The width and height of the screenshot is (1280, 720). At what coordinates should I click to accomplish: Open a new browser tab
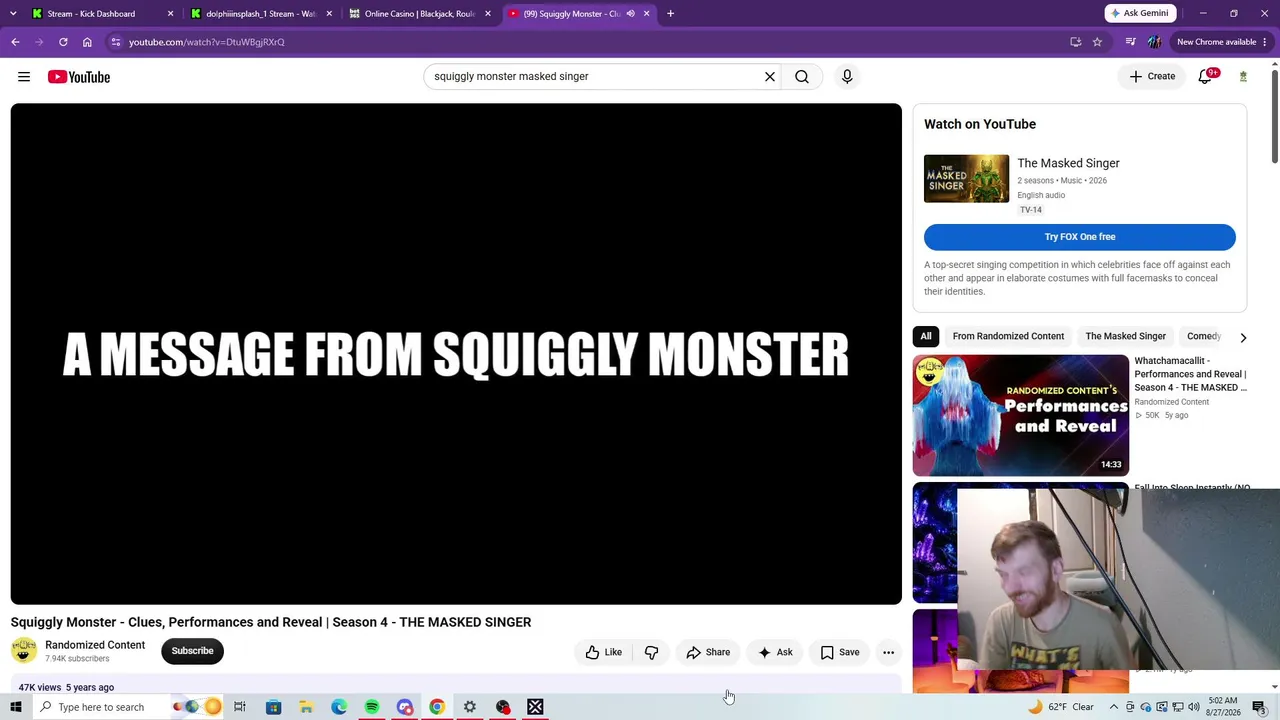[670, 14]
